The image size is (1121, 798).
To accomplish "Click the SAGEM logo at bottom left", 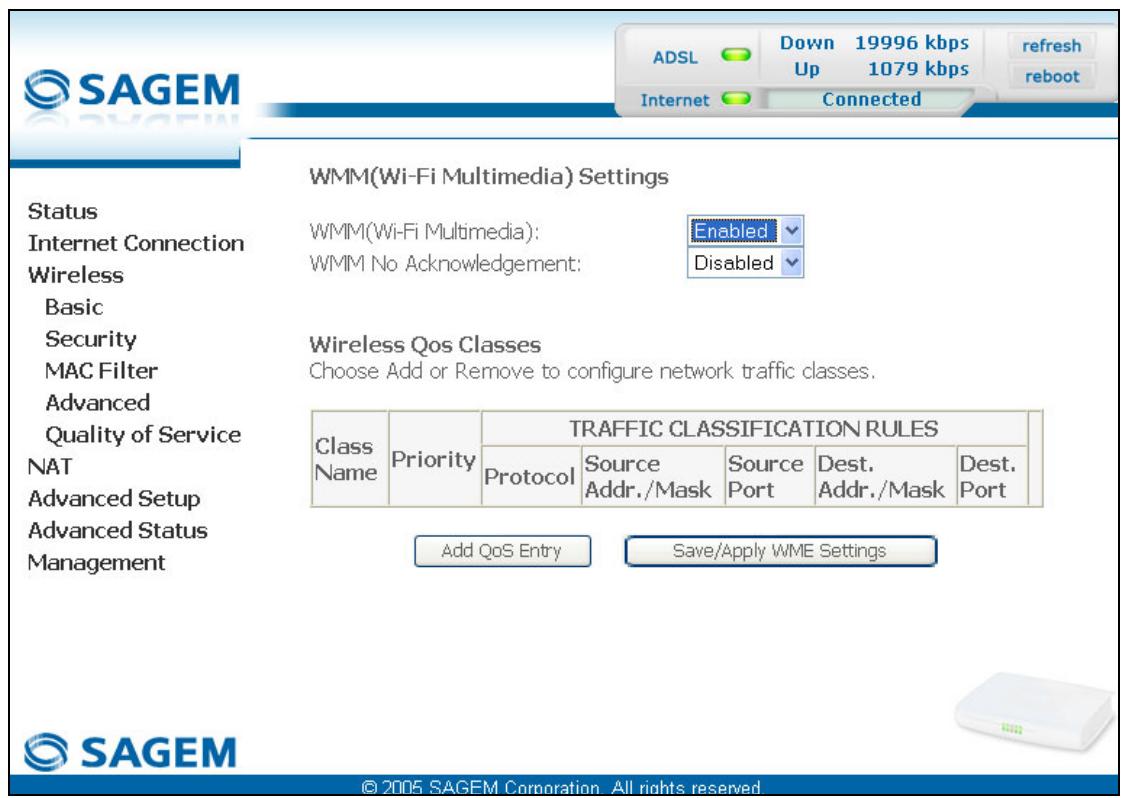I will pyautogui.click(x=129, y=752).
